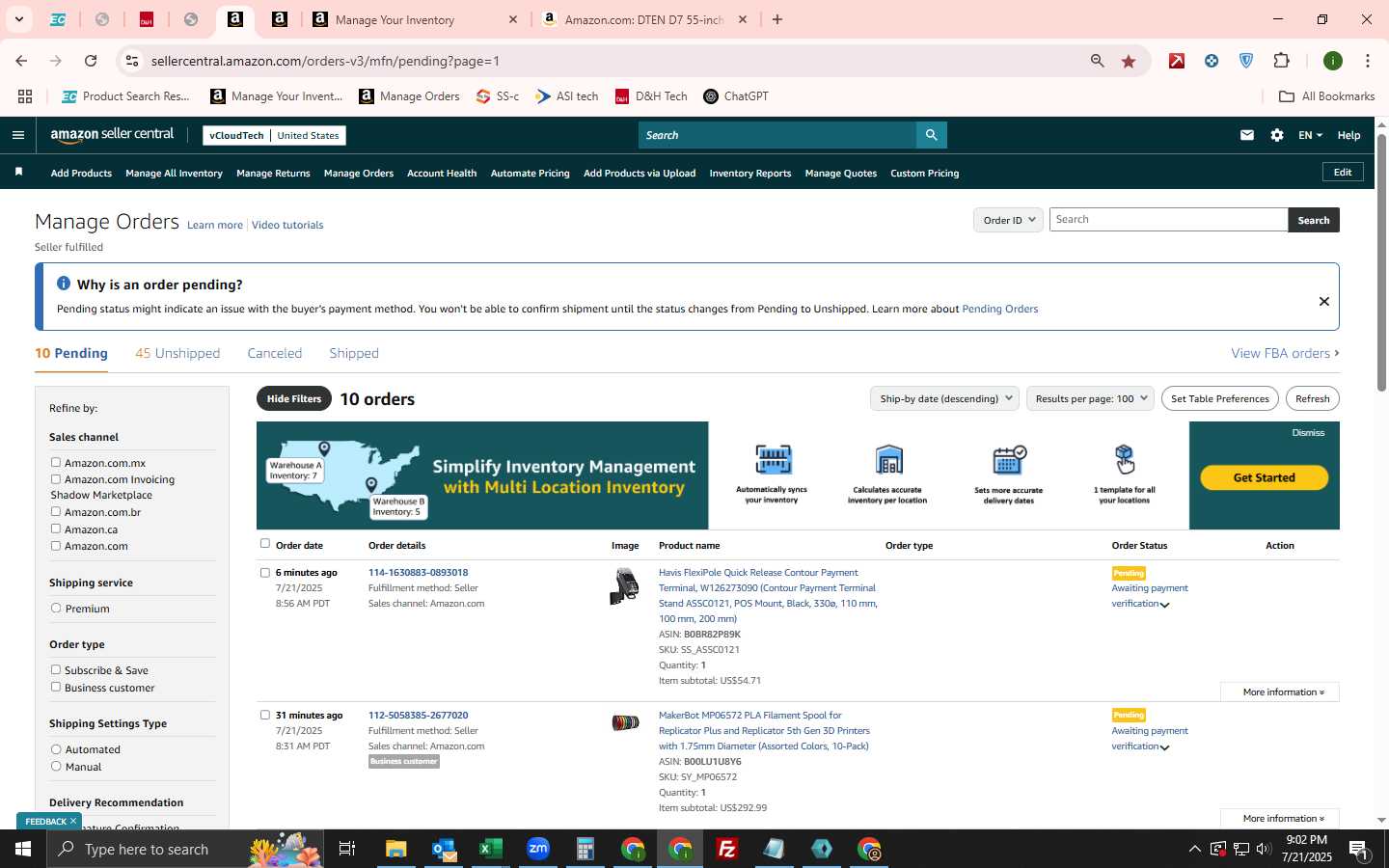Open order link 112-5058385-2677020
Image resolution: width=1389 pixels, height=868 pixels.
click(418, 716)
